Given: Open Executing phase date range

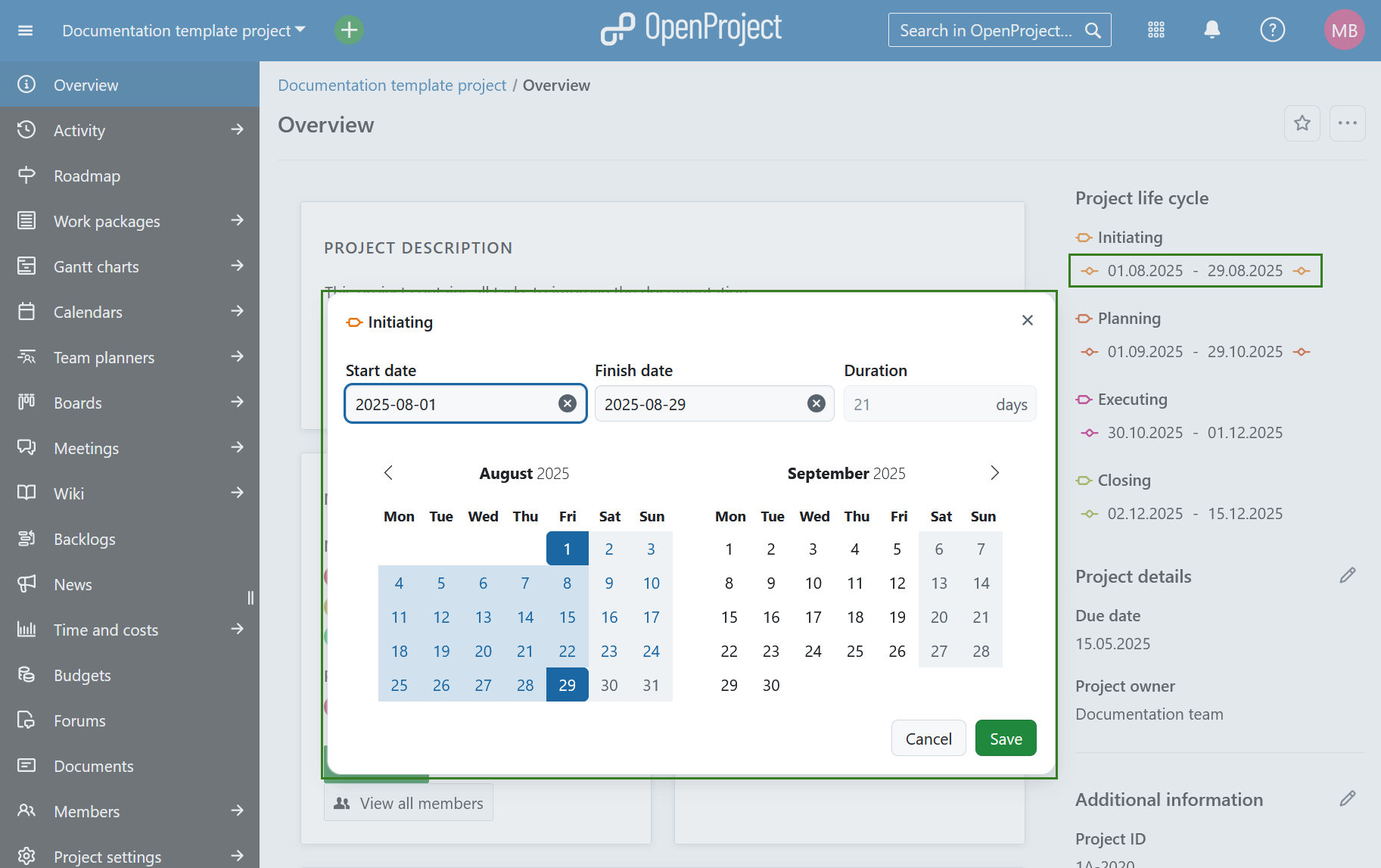Looking at the screenshot, I should click(x=1182, y=432).
